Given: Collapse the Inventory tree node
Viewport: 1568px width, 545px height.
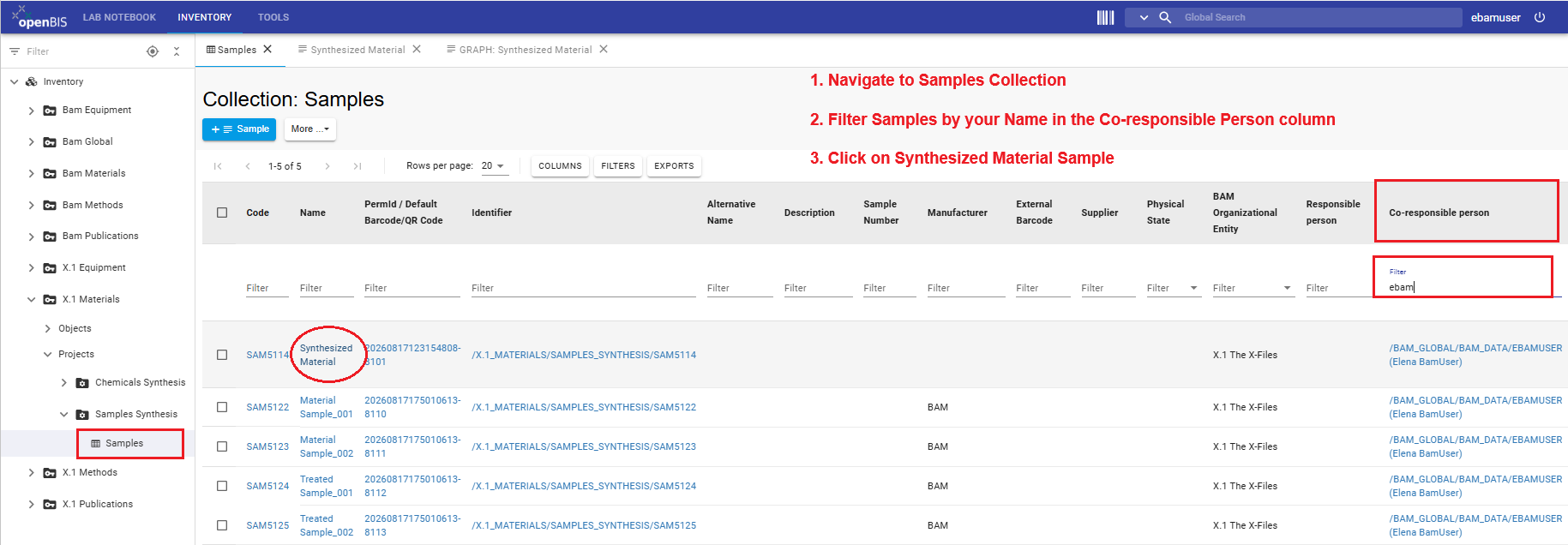Looking at the screenshot, I should (x=14, y=82).
